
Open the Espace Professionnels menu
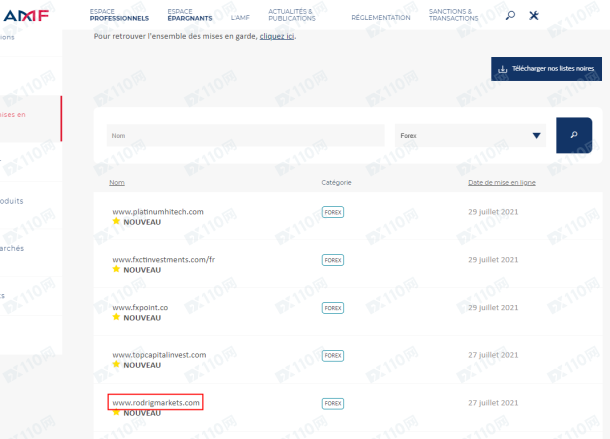pos(119,15)
